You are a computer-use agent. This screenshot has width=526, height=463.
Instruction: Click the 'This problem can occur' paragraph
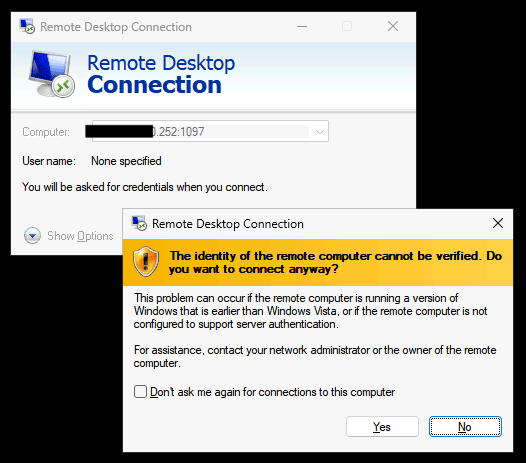click(310, 311)
